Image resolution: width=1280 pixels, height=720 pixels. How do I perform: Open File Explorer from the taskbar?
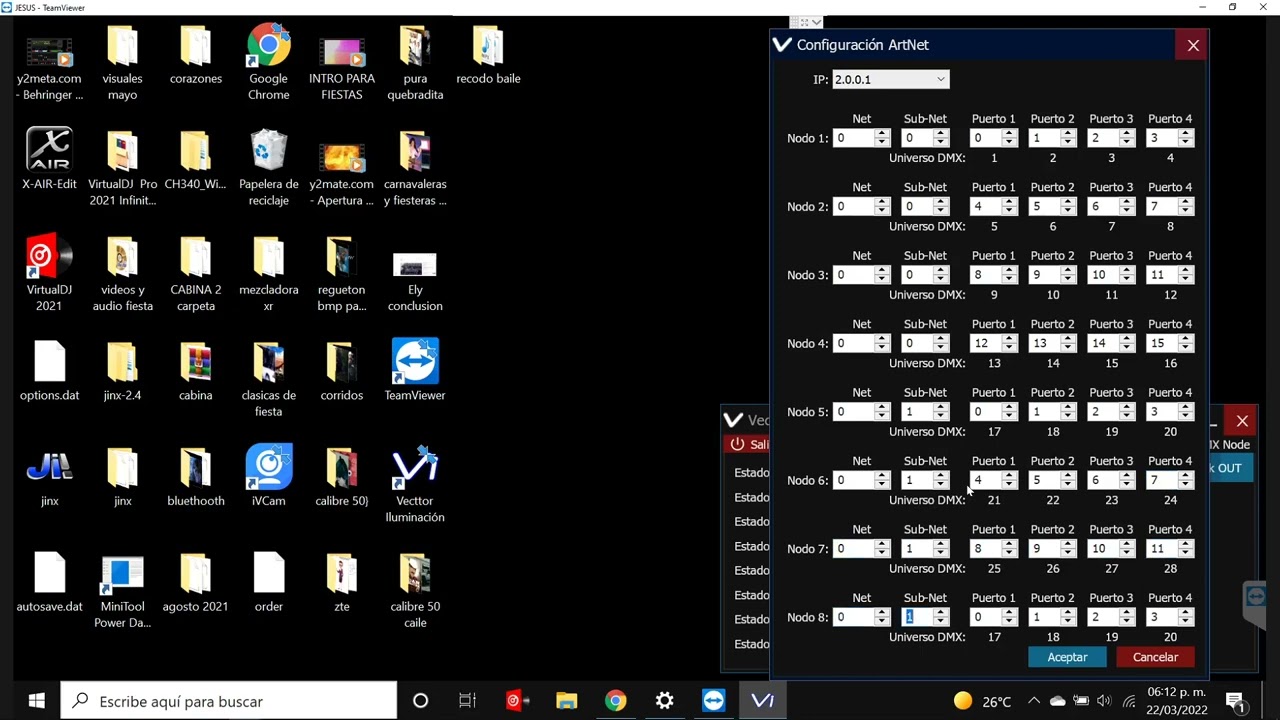point(566,701)
